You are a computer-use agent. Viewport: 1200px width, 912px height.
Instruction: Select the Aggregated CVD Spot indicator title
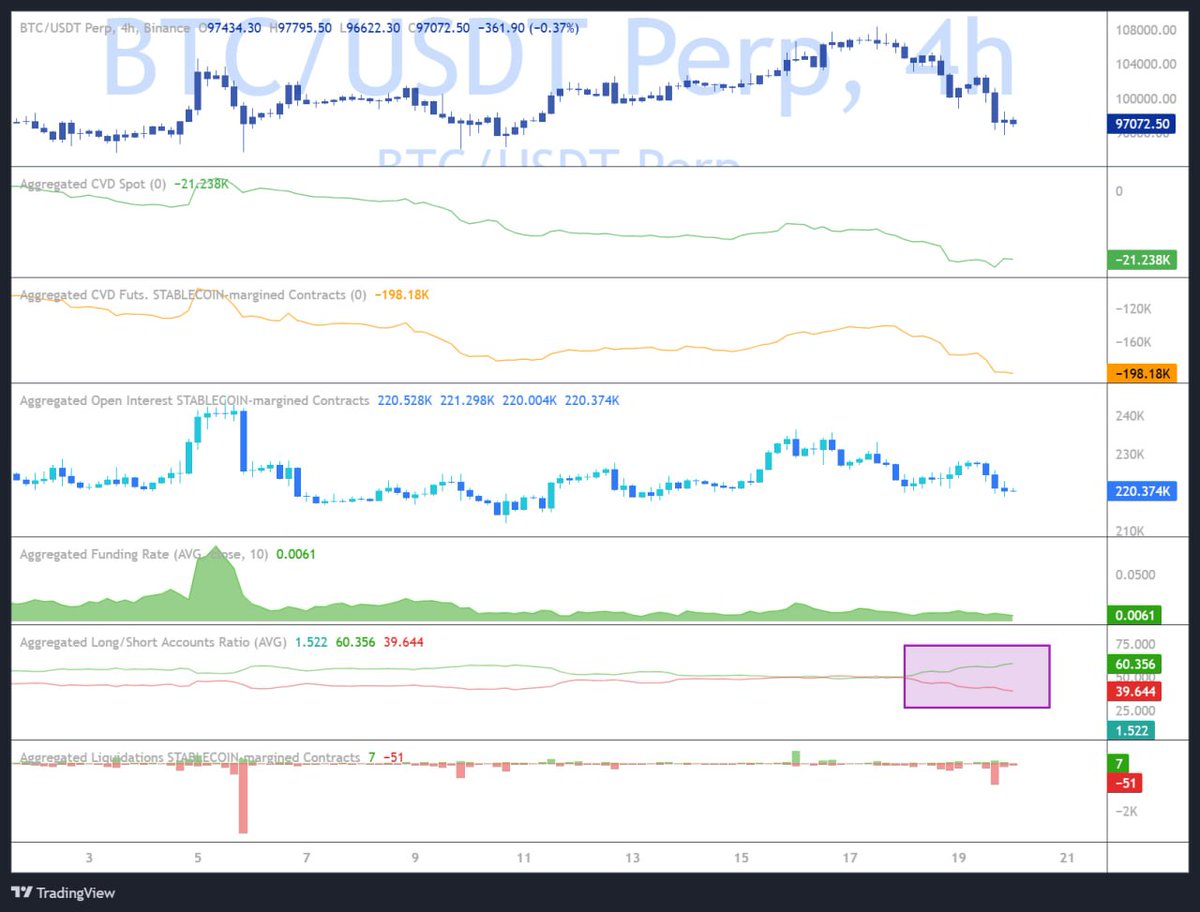(93, 184)
